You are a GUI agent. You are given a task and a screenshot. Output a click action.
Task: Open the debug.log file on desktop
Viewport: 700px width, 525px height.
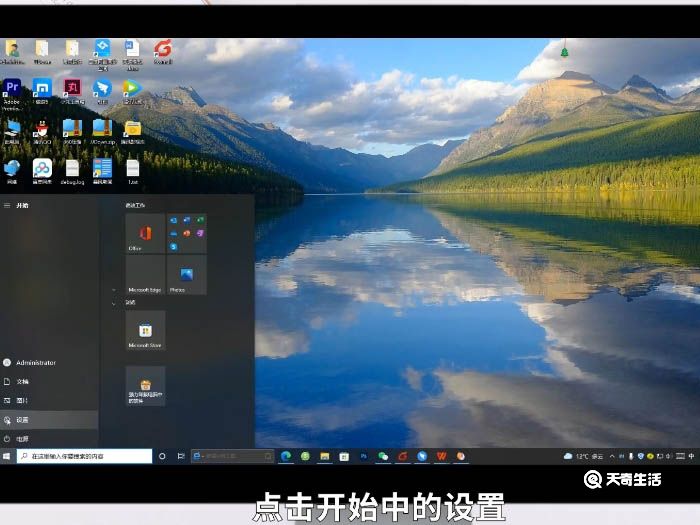coord(72,170)
